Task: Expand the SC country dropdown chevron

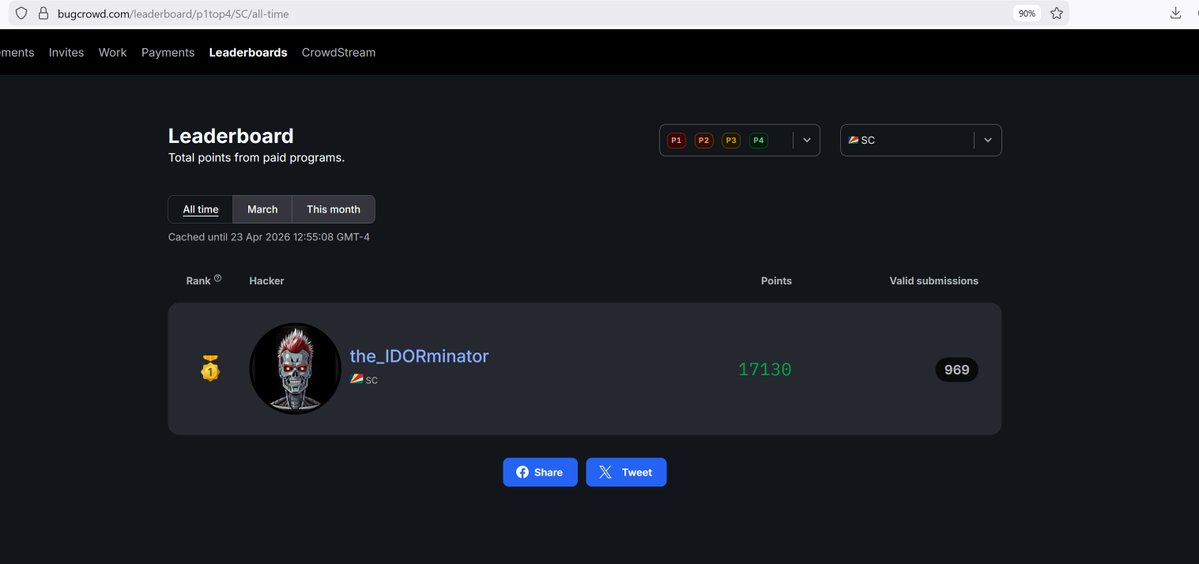Action: tap(988, 141)
